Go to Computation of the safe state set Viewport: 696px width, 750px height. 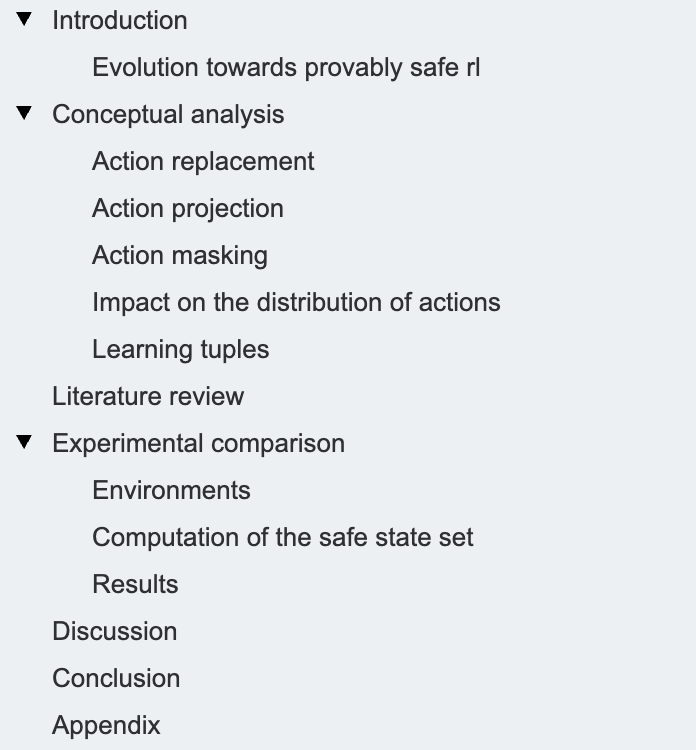click(283, 537)
